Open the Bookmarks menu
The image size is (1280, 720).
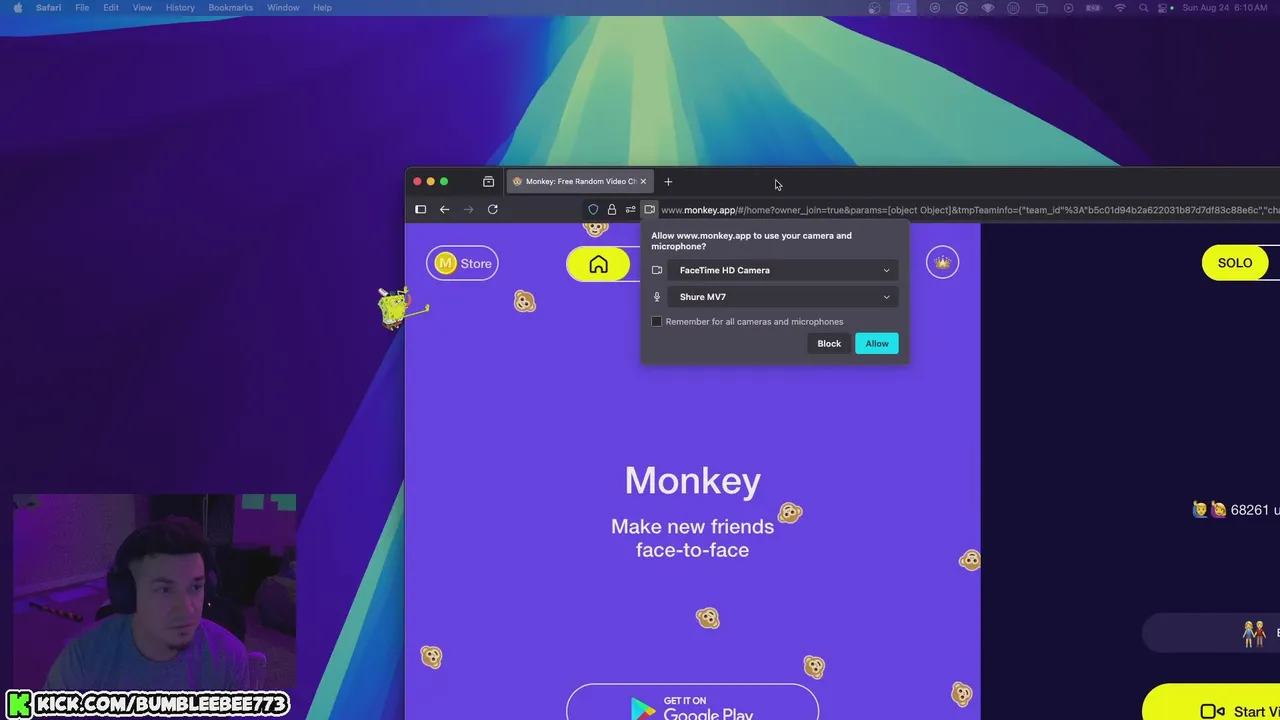tap(231, 8)
